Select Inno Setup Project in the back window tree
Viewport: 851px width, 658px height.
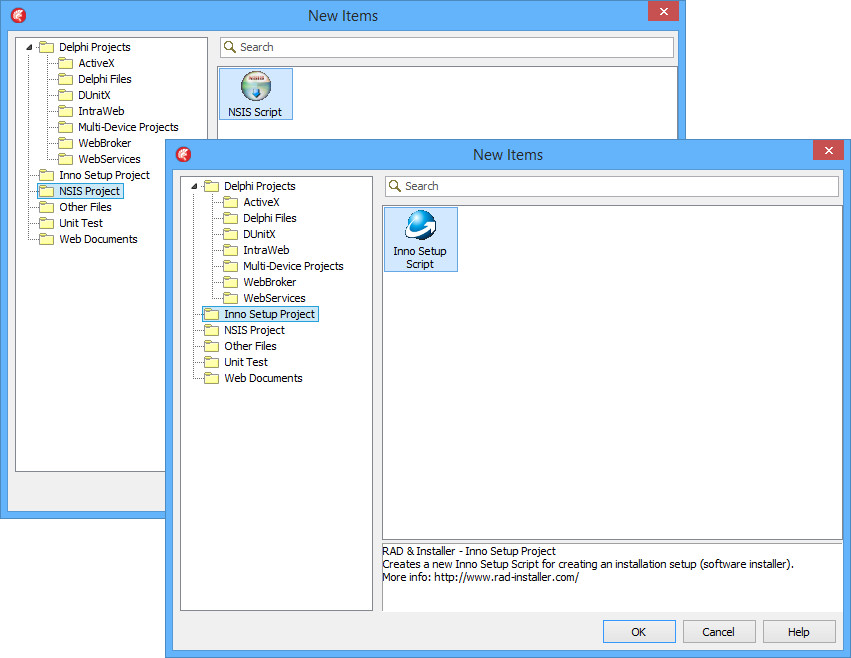tap(104, 175)
